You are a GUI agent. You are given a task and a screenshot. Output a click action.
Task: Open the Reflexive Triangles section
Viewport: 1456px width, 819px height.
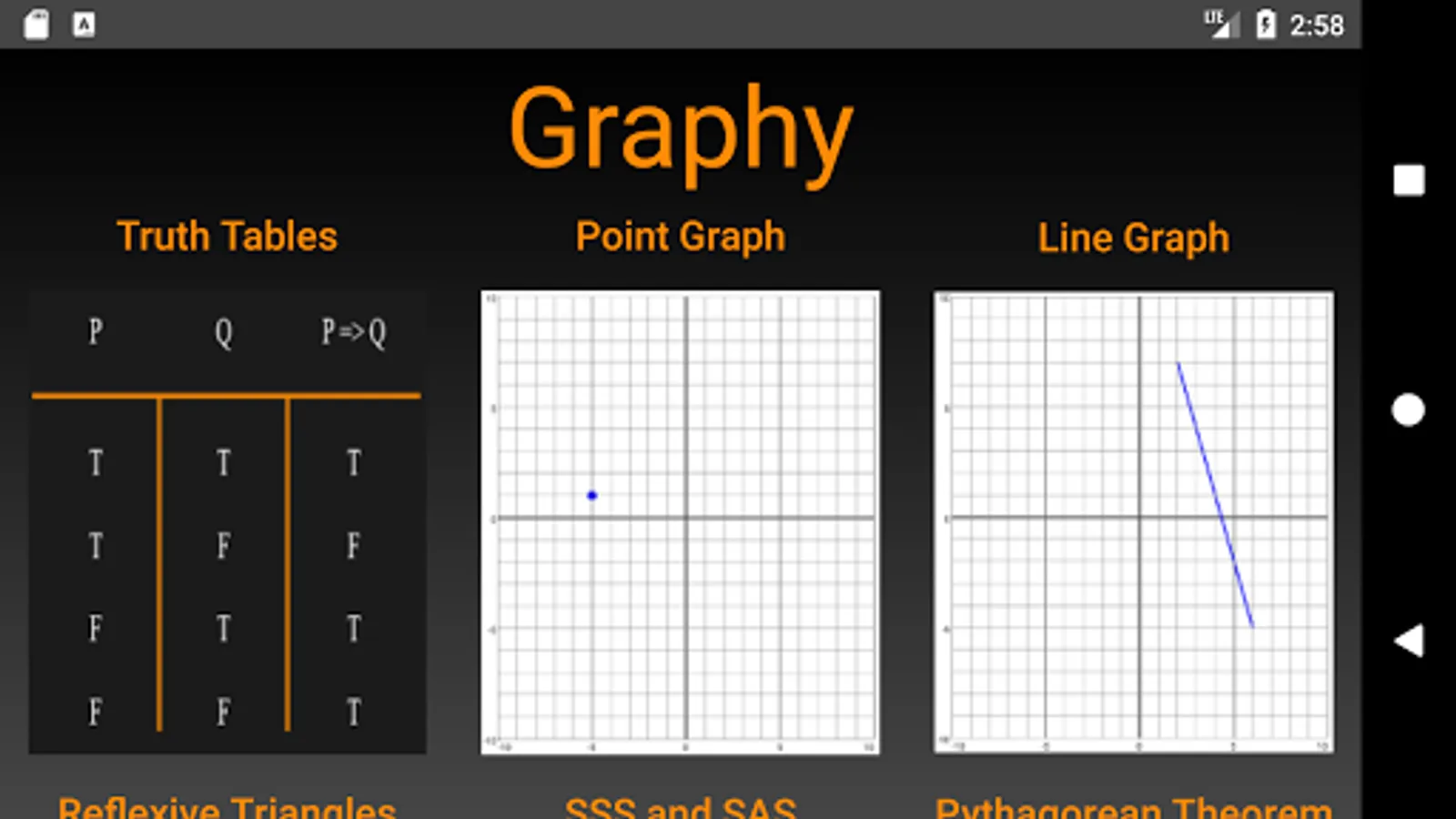click(227, 807)
